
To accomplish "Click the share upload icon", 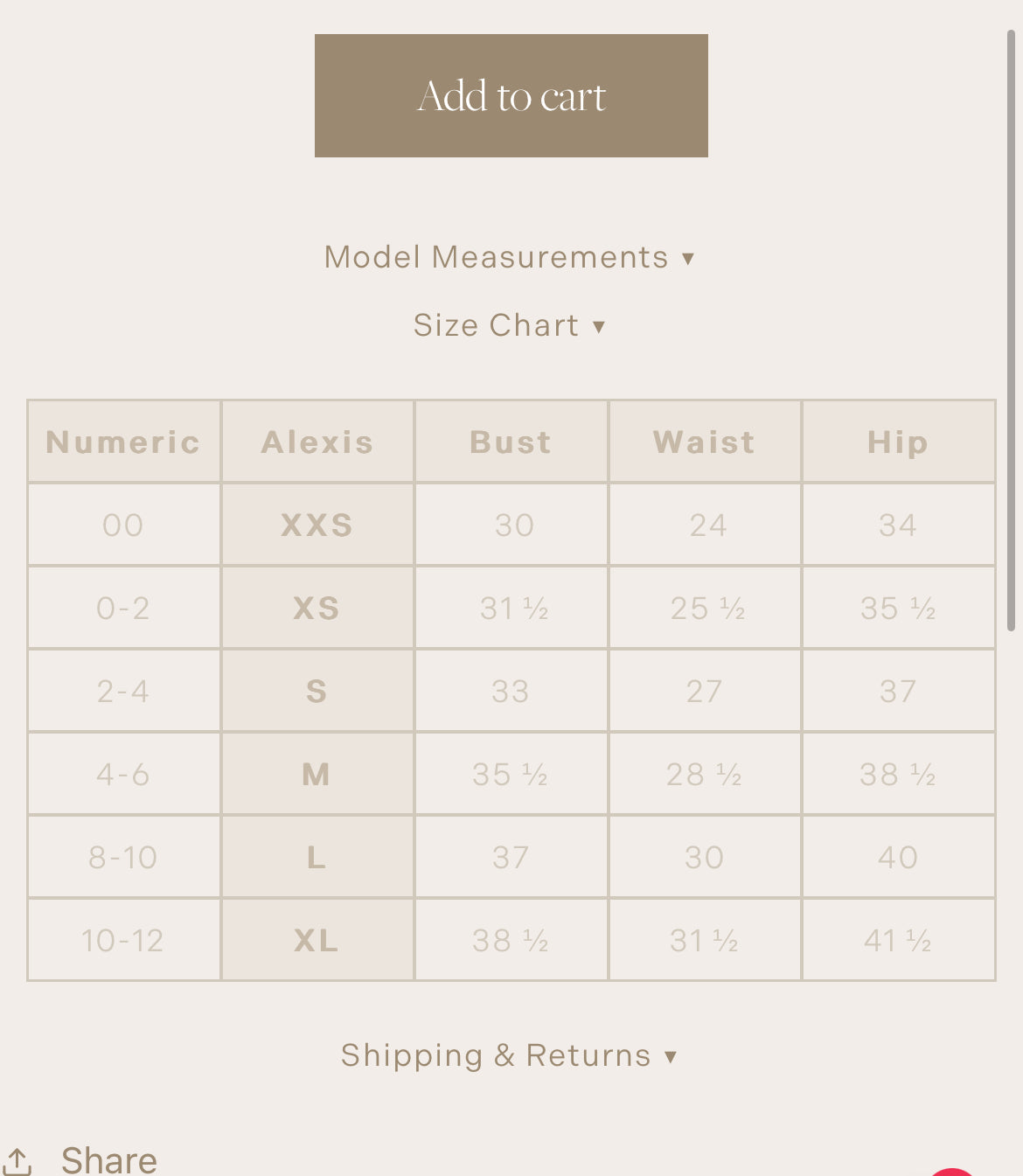I will click(x=17, y=1162).
